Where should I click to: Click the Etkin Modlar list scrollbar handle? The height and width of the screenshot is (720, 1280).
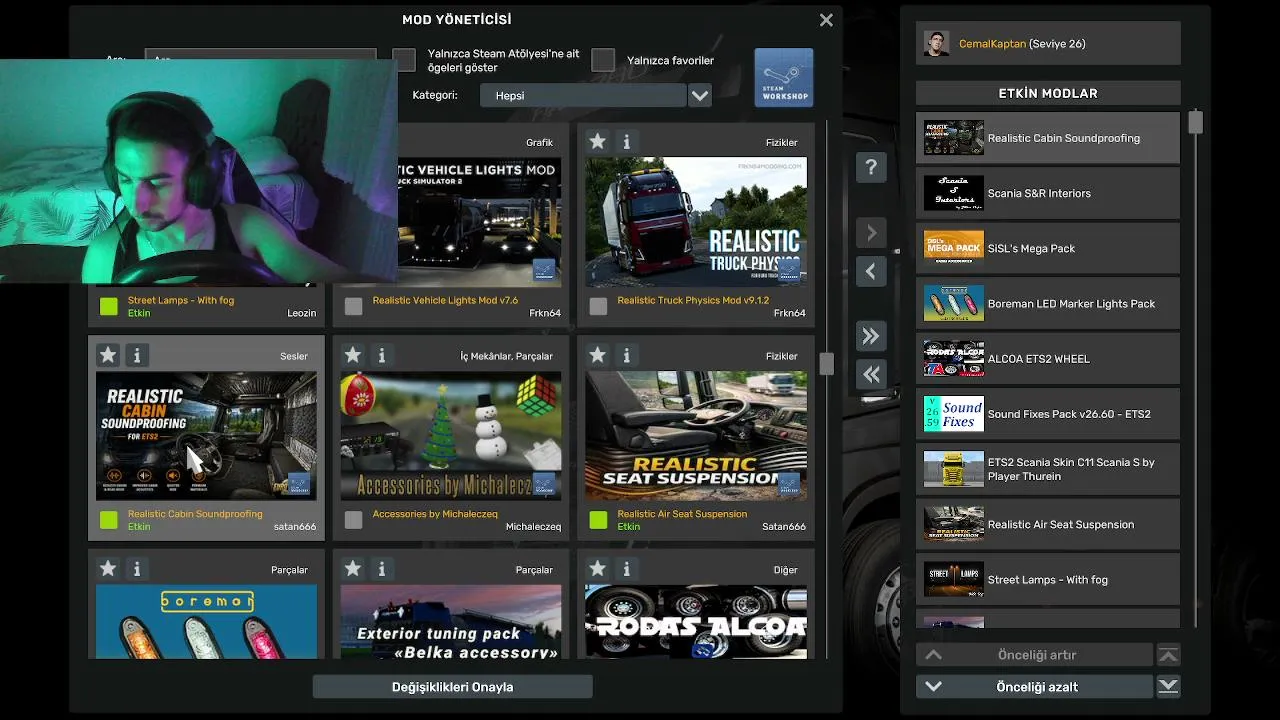(x=1195, y=122)
